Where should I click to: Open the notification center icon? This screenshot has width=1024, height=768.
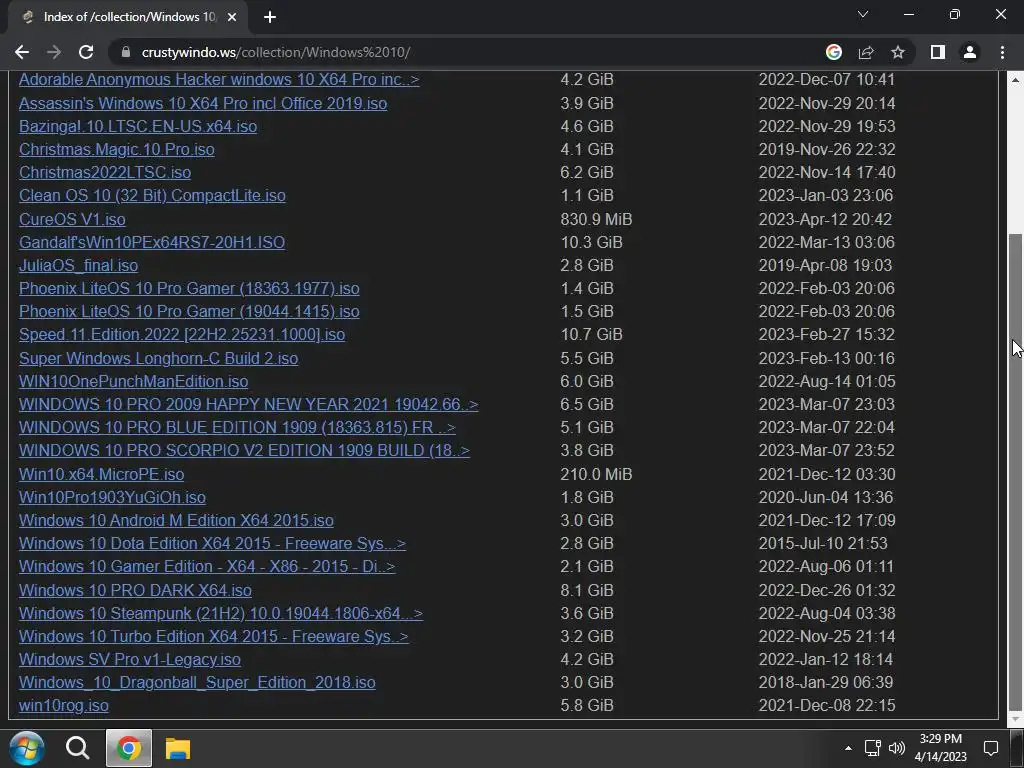click(991, 748)
